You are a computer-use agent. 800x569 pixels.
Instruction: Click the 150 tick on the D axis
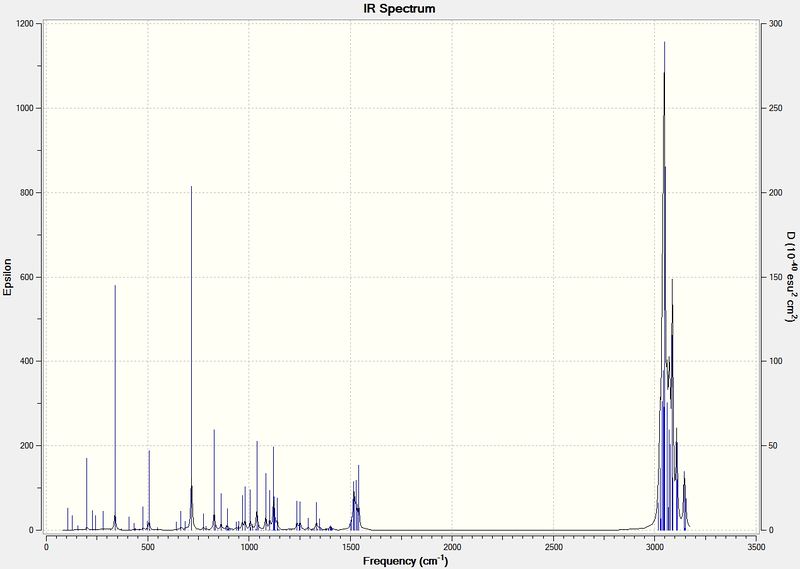[x=776, y=277]
